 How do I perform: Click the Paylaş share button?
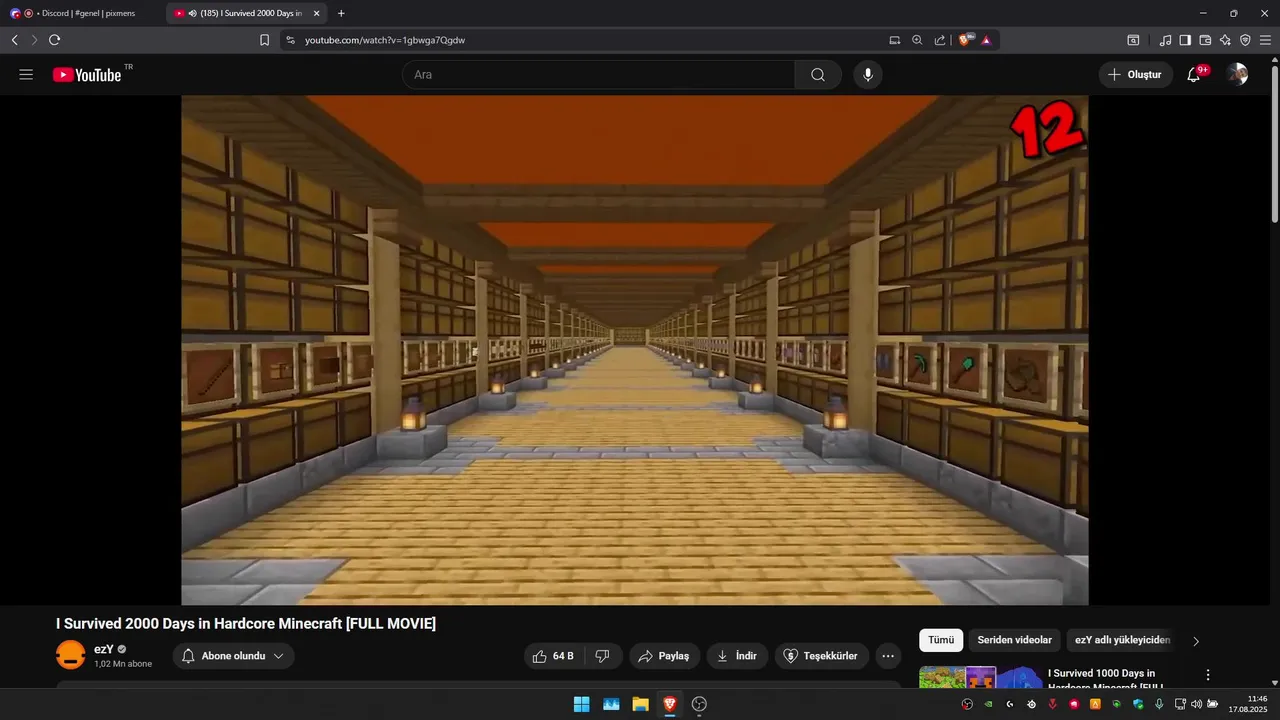(664, 656)
